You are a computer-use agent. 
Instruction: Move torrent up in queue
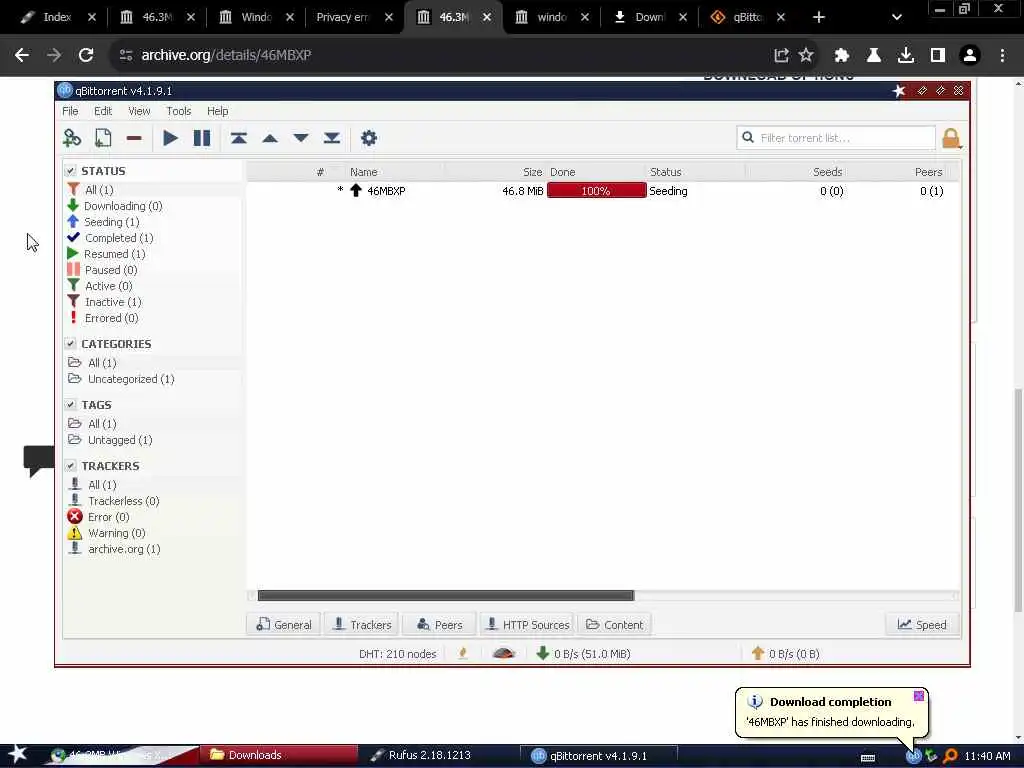coord(270,138)
